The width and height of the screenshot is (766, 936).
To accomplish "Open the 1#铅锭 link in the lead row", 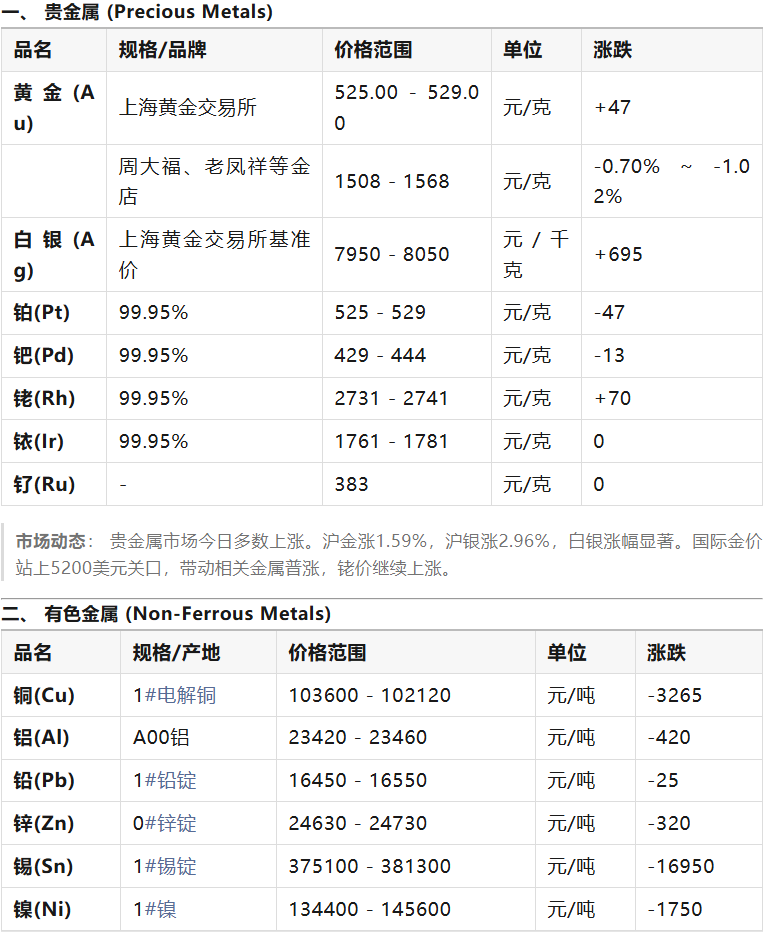I will click(164, 781).
